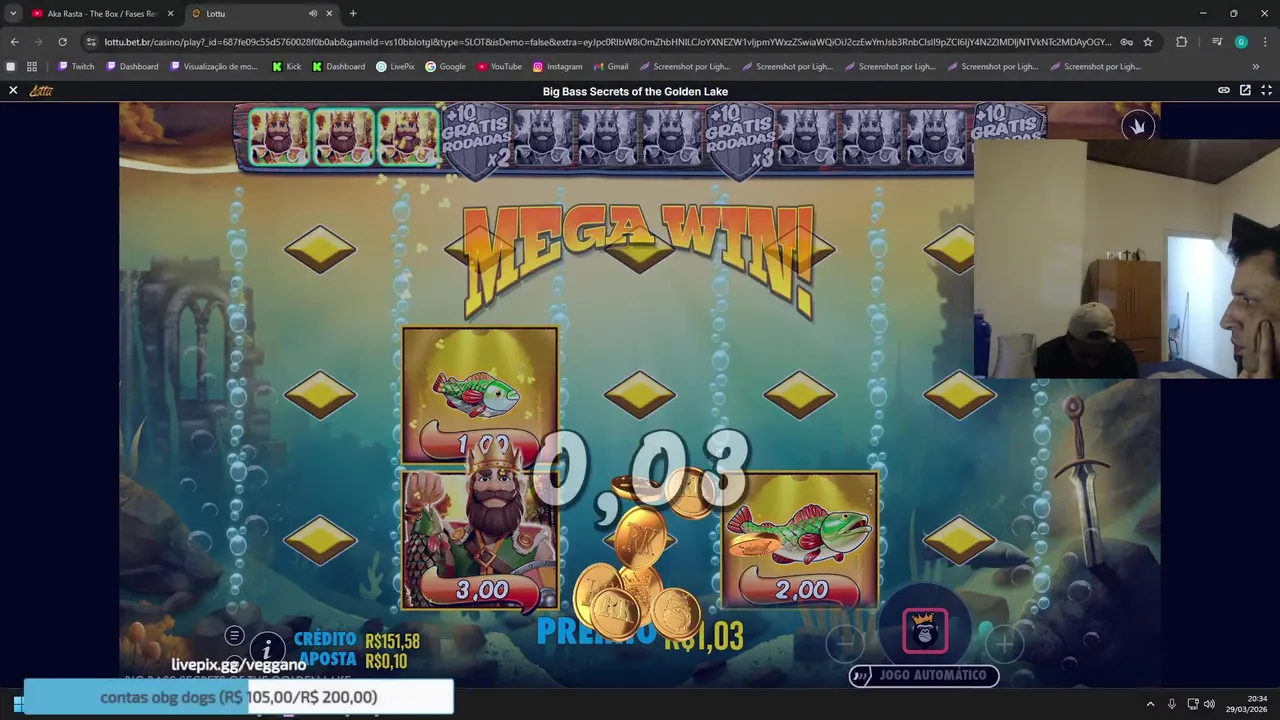Open the microphone tray icon
This screenshot has width=1280, height=720.
[1172, 704]
